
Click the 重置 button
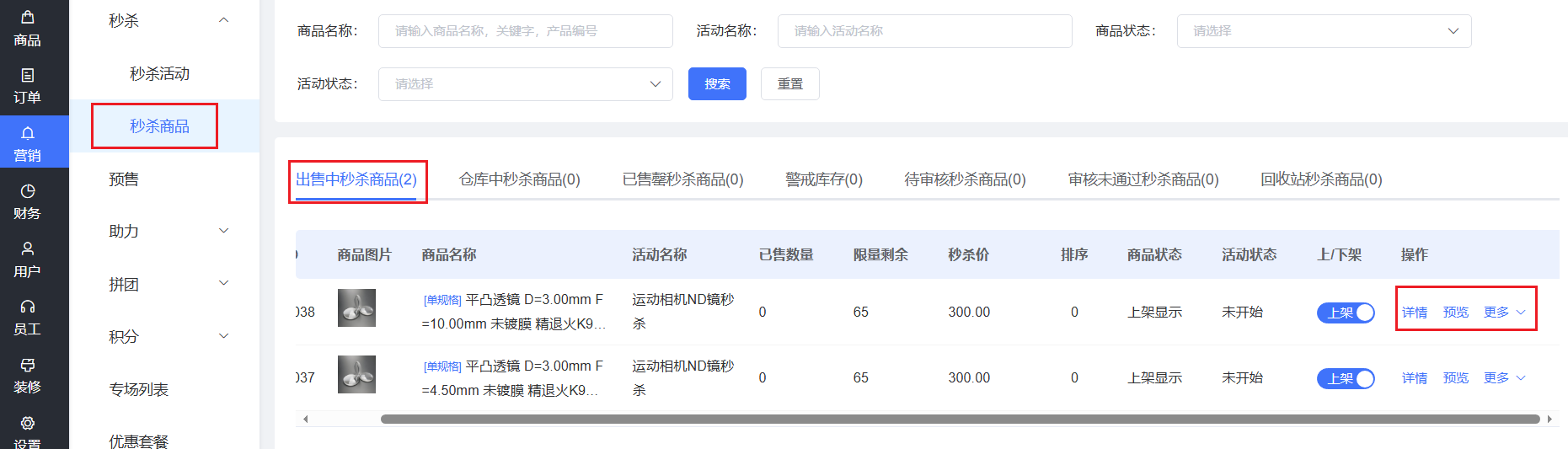(790, 84)
